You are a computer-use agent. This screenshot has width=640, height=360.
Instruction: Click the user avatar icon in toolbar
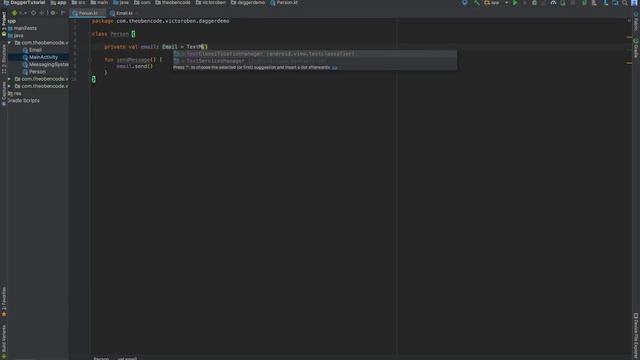634,3
